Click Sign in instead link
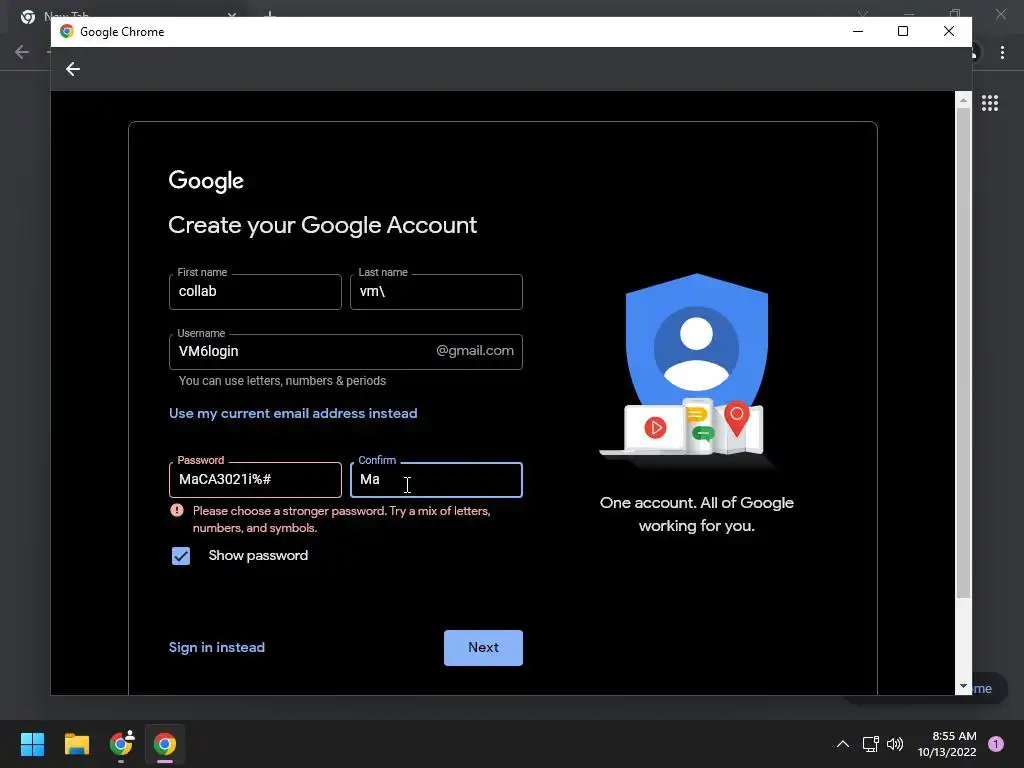Screen dimensions: 1024x768 click(217, 647)
